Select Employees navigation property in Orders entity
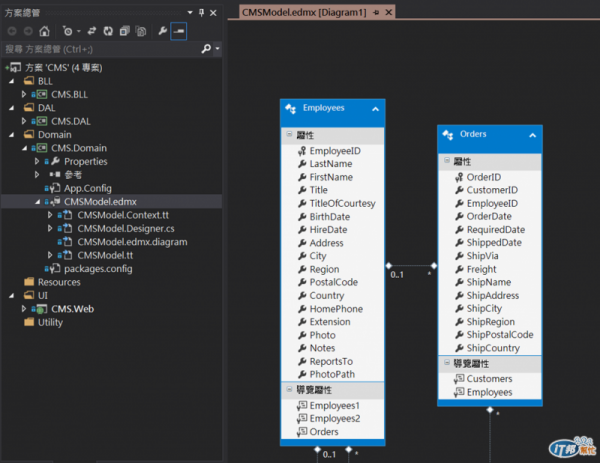The height and width of the screenshot is (463, 600). [x=489, y=392]
